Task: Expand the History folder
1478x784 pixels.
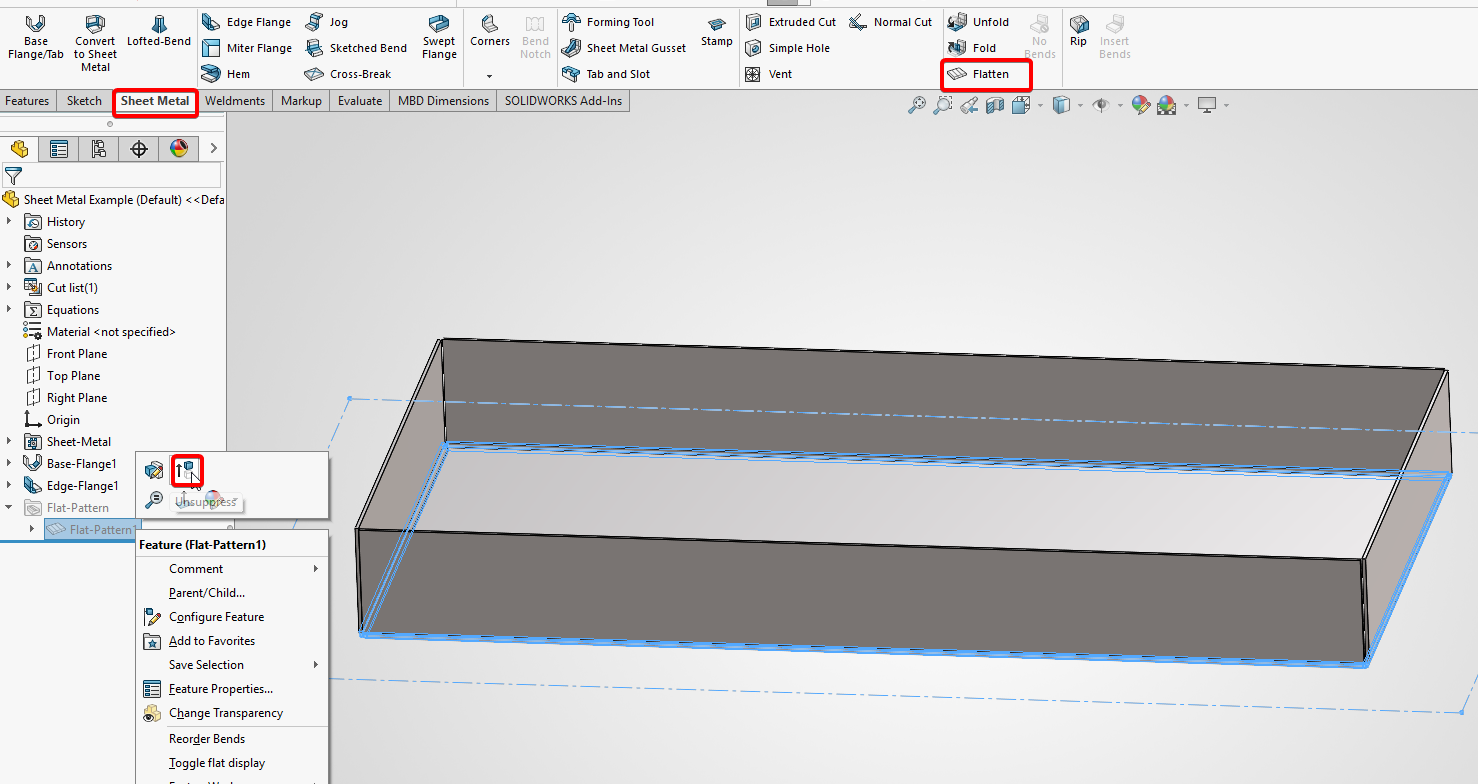Action: pos(9,221)
